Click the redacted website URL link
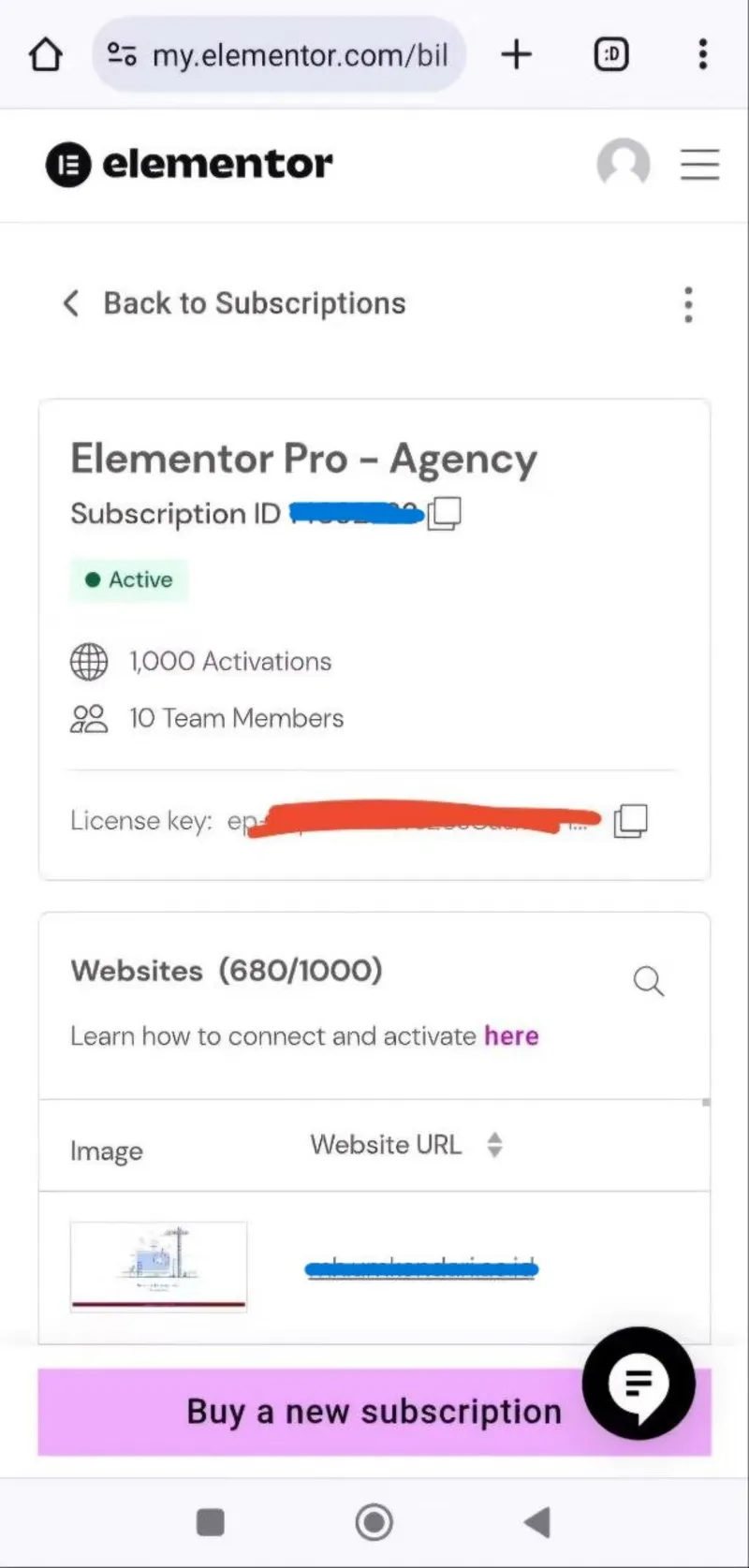This screenshot has width=749, height=1568. tap(421, 1269)
